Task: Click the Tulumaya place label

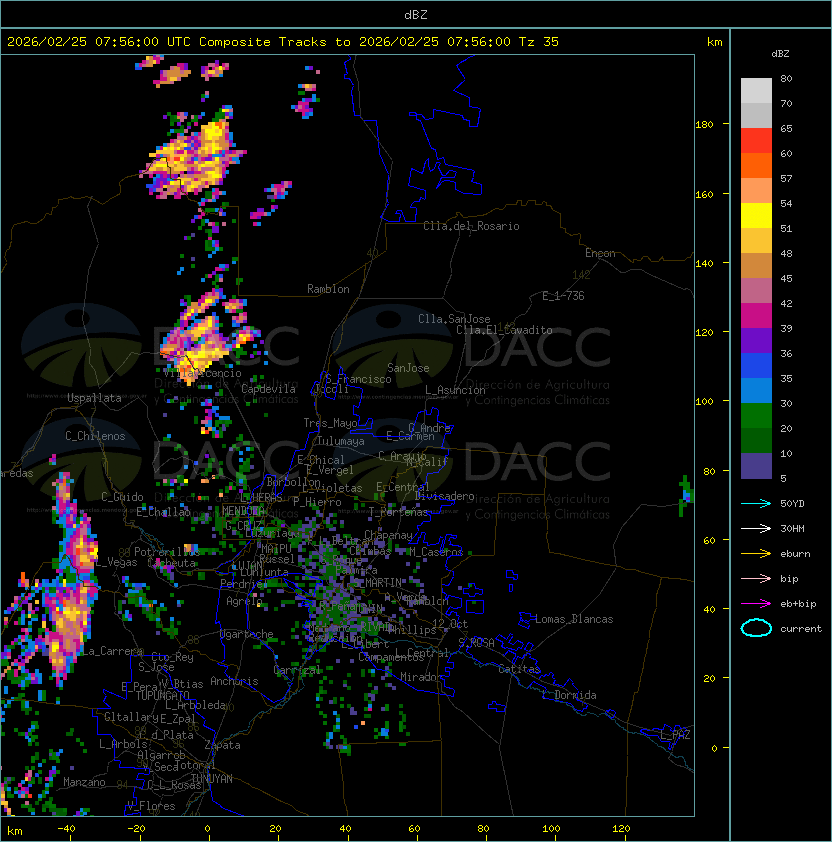Action: [341, 441]
